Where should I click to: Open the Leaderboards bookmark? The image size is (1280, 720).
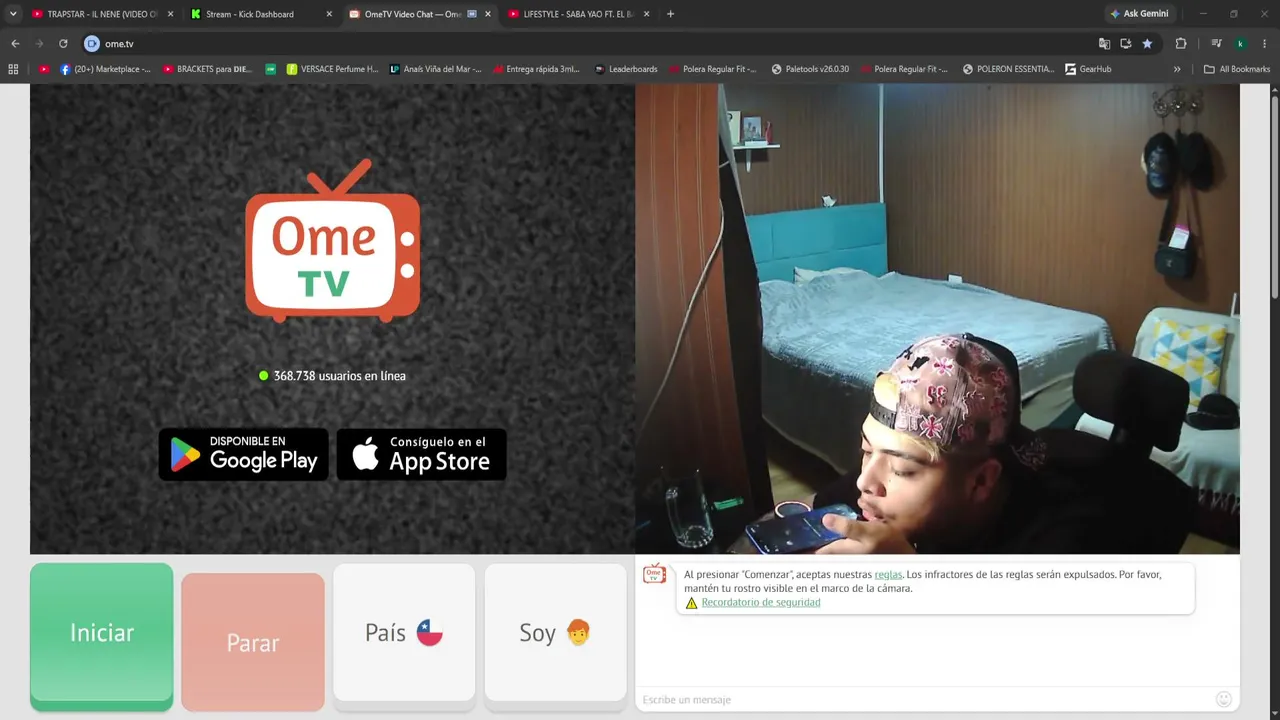tap(626, 69)
